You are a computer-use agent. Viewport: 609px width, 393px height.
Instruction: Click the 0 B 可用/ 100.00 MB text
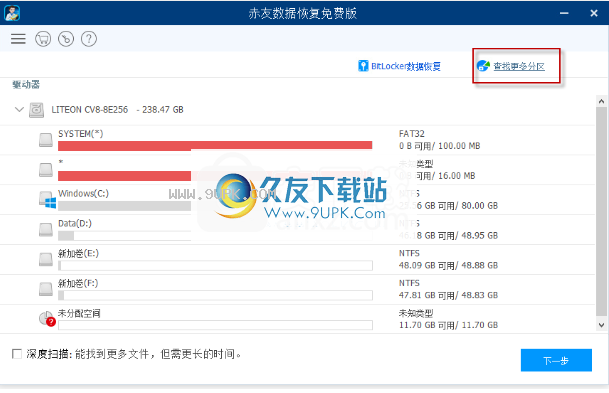click(x=440, y=146)
